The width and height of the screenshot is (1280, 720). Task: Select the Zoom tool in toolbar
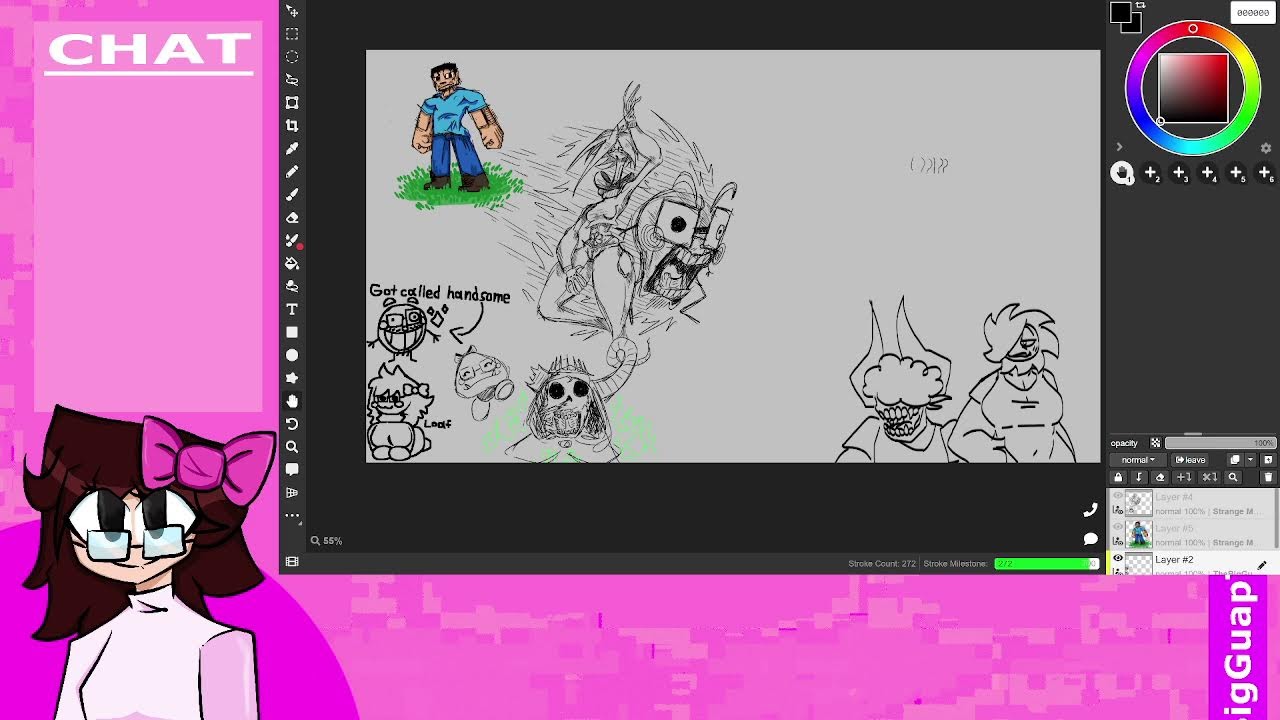pyautogui.click(x=292, y=447)
